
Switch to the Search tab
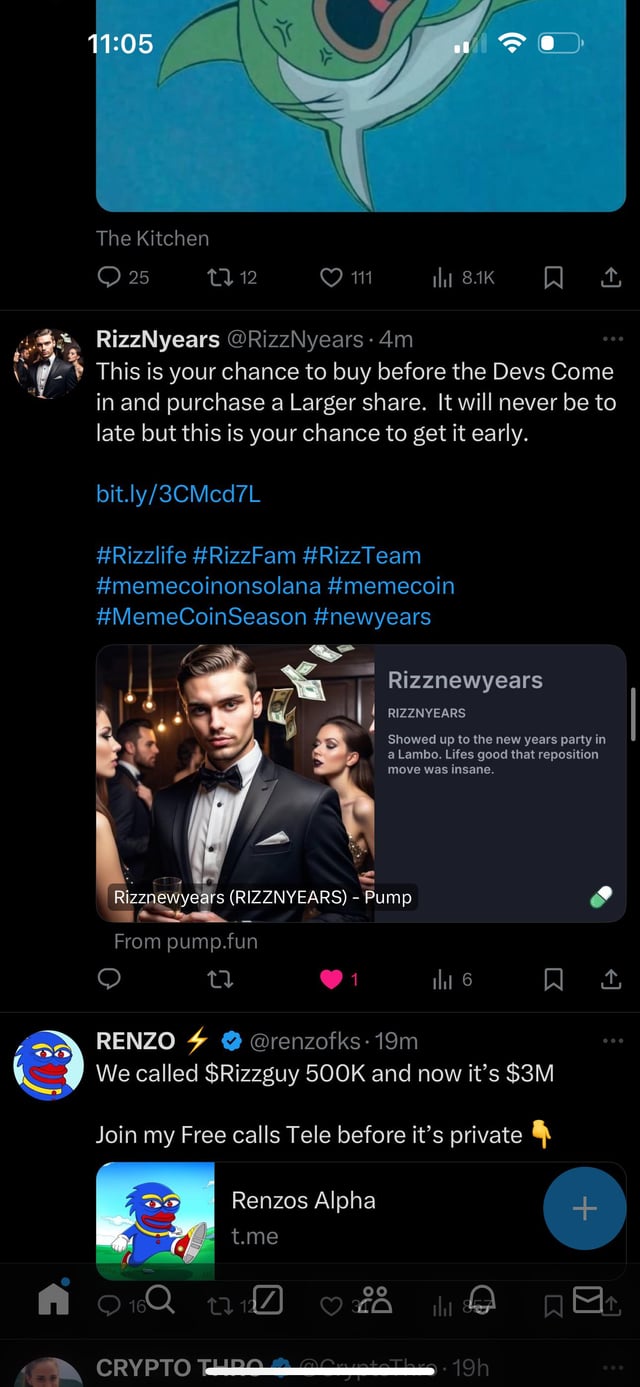[x=161, y=1299]
